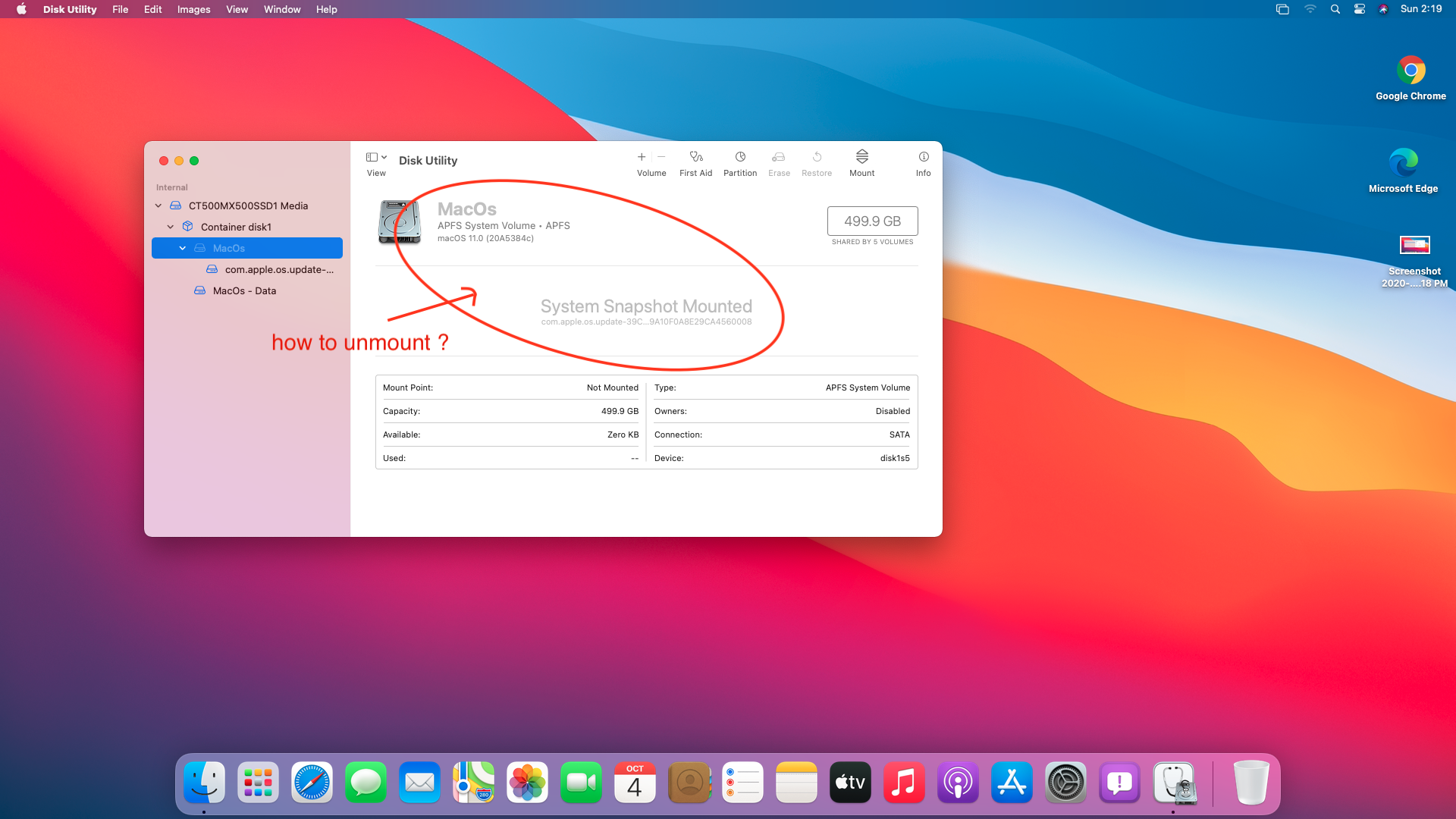Open Reminders from the Dock
The image size is (1456, 819).
coord(742,783)
